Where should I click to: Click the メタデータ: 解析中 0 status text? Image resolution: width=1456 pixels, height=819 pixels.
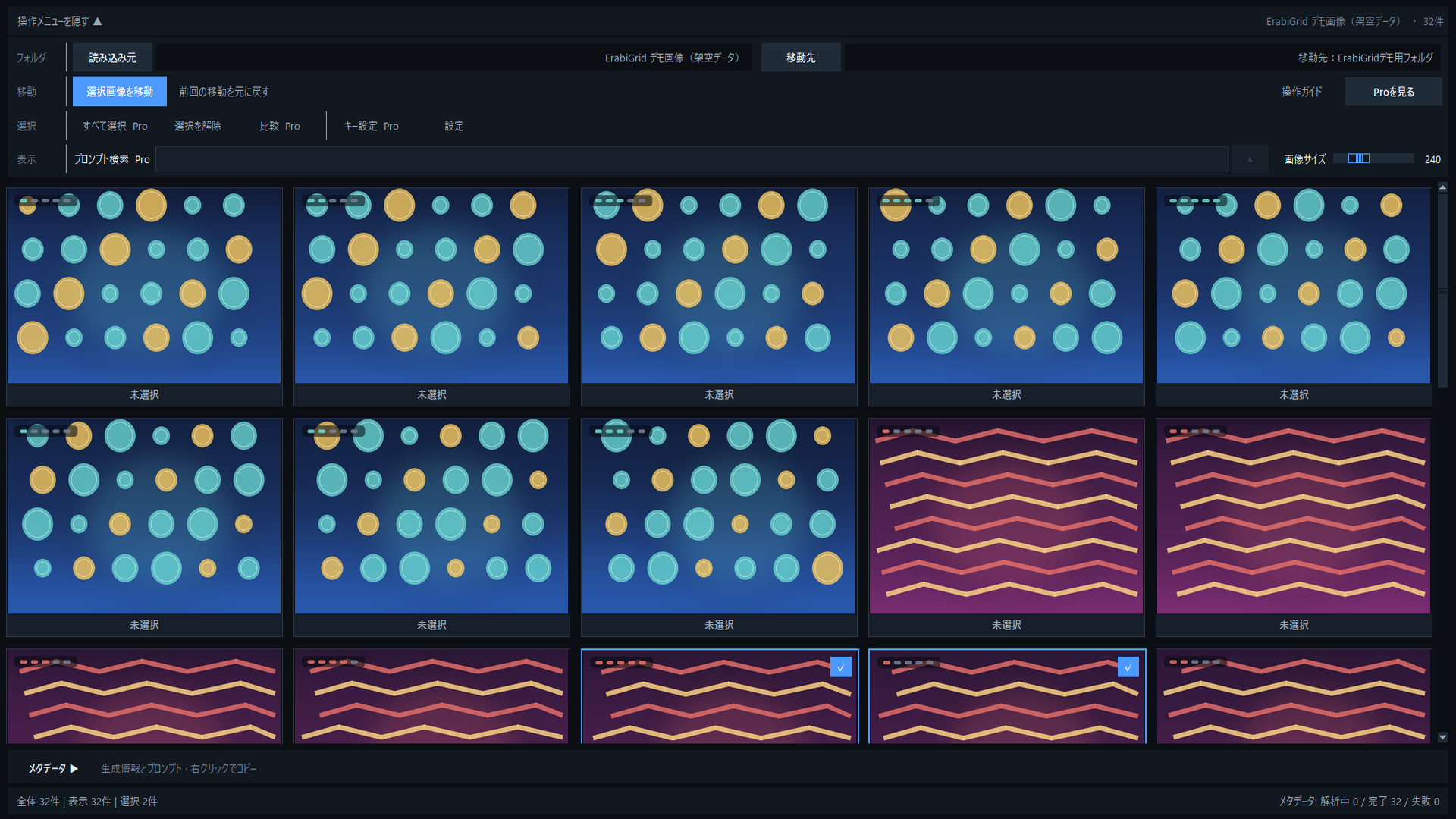pos(1319,802)
